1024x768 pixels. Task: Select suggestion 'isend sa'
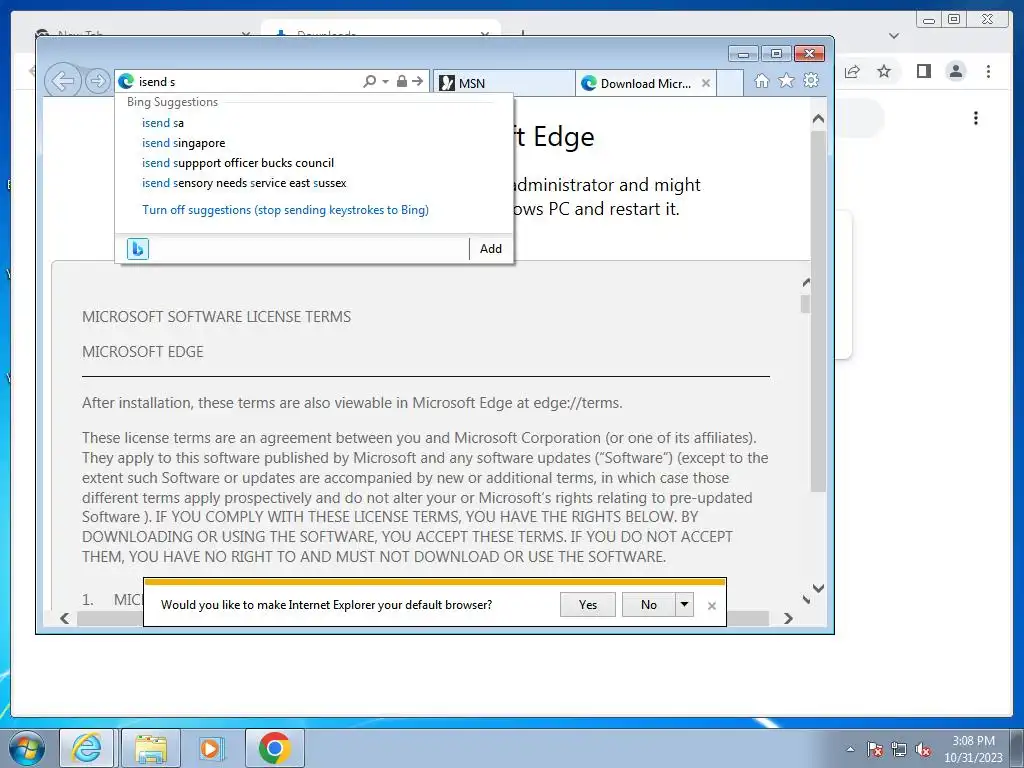tap(313, 123)
